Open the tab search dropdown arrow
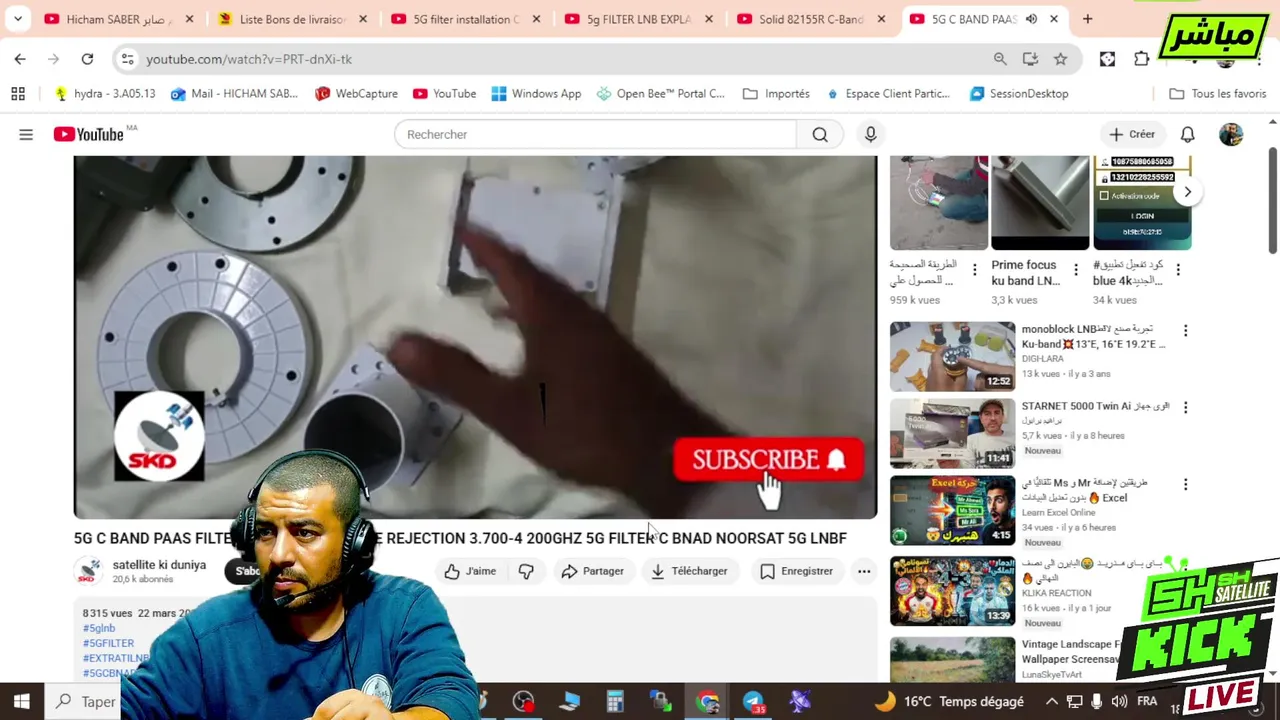 click(x=18, y=19)
